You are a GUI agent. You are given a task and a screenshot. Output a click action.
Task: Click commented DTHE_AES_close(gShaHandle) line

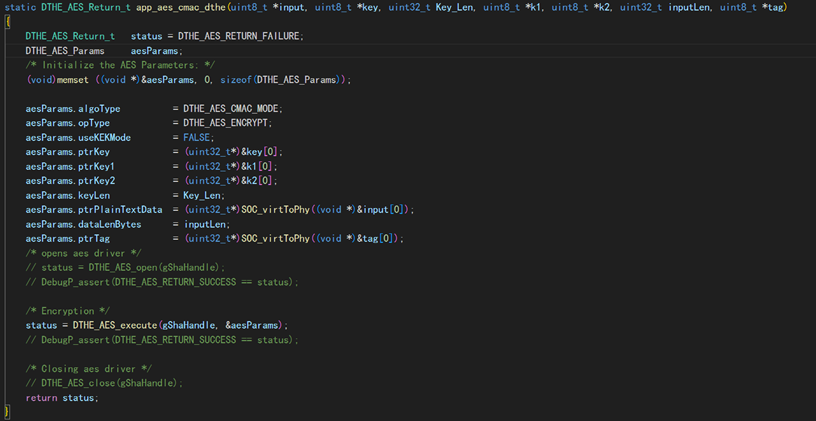pos(105,383)
